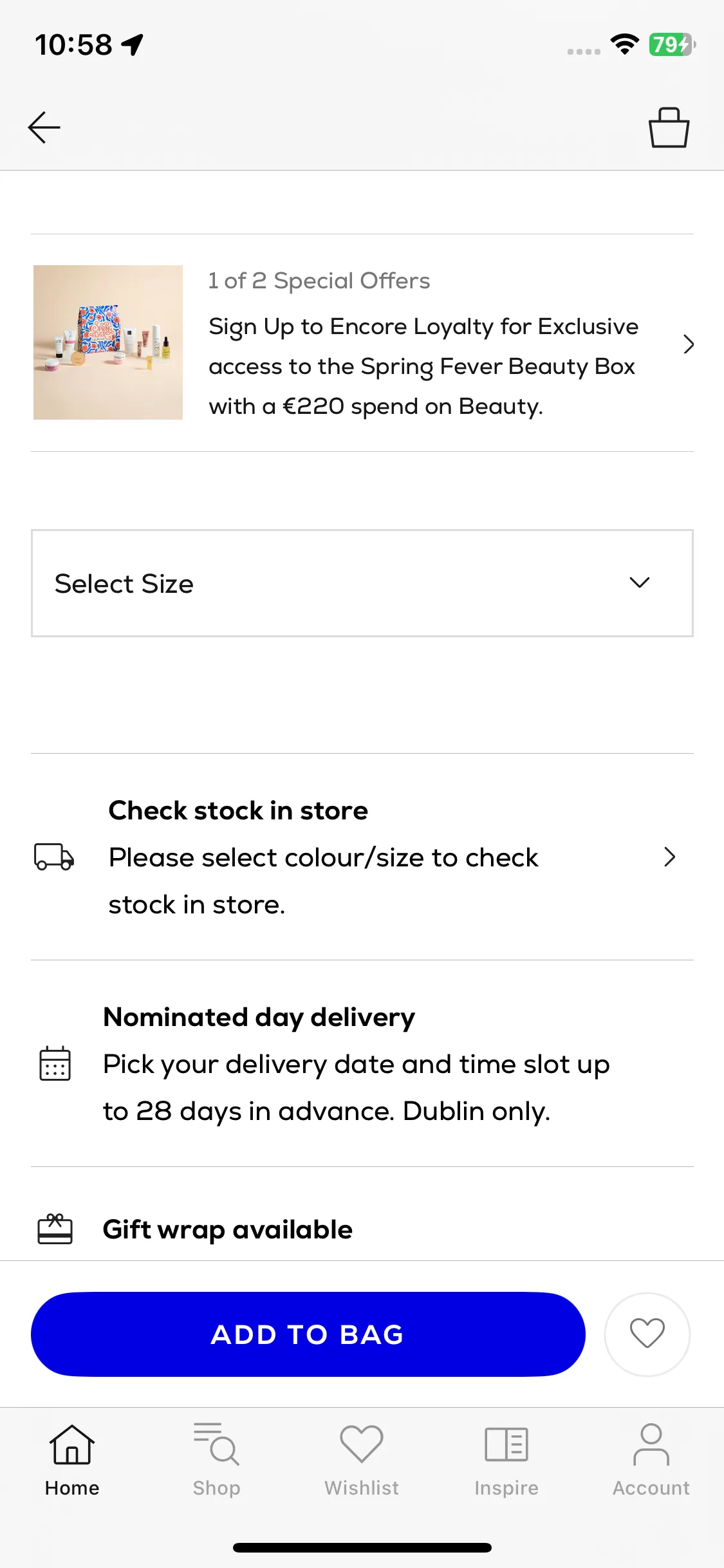724x1568 pixels.
Task: Add item to wishlist with heart button
Action: pos(647,1334)
